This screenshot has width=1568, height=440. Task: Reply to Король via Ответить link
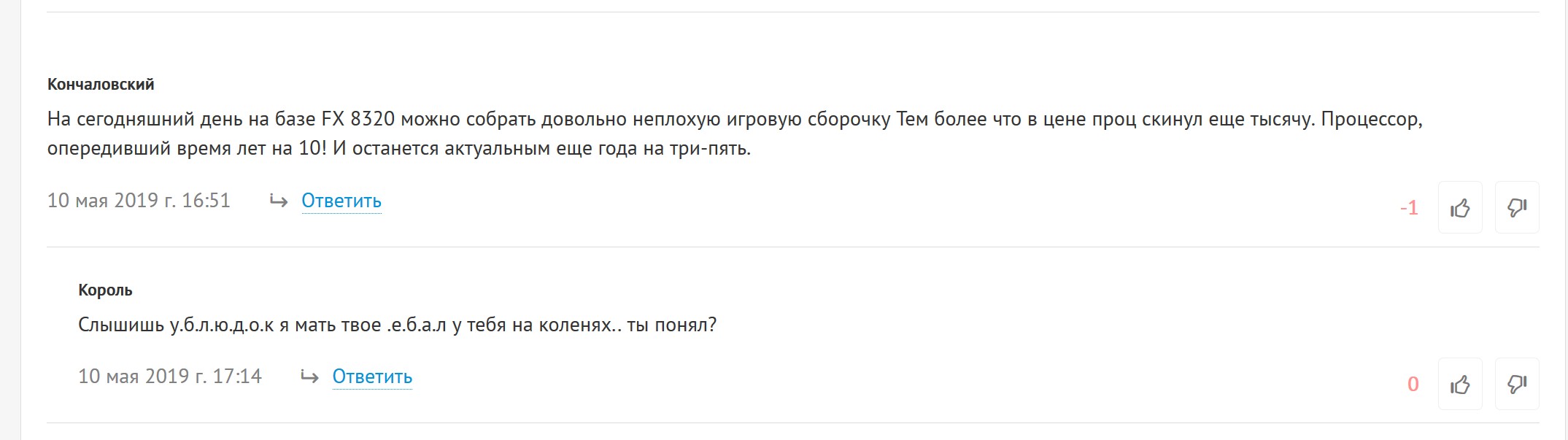[x=372, y=377]
